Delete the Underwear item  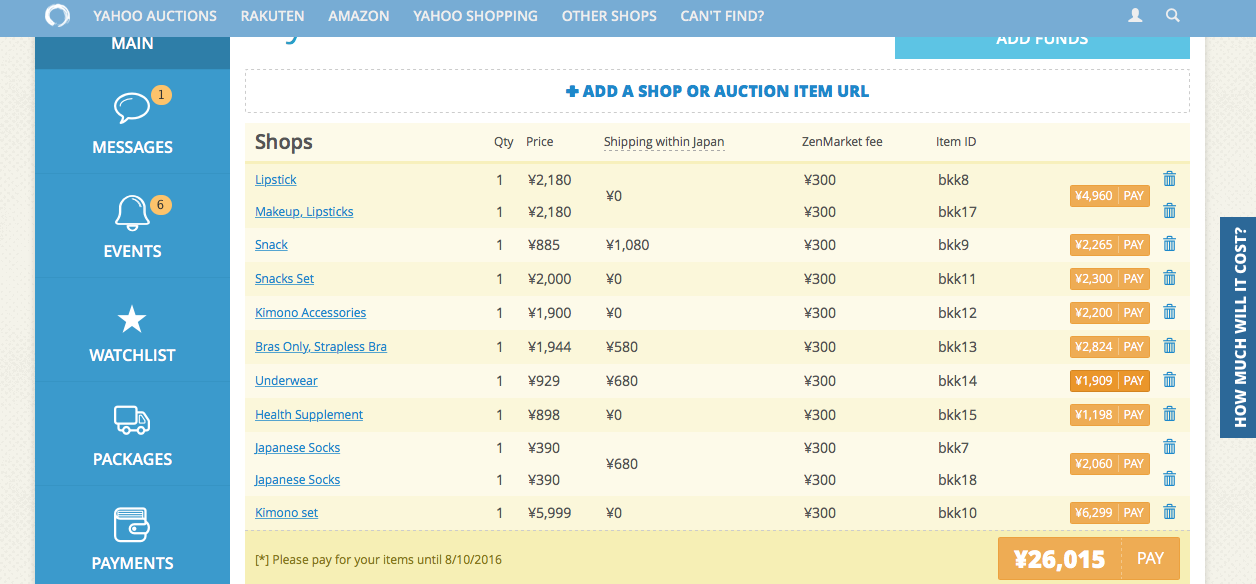tap(1169, 380)
